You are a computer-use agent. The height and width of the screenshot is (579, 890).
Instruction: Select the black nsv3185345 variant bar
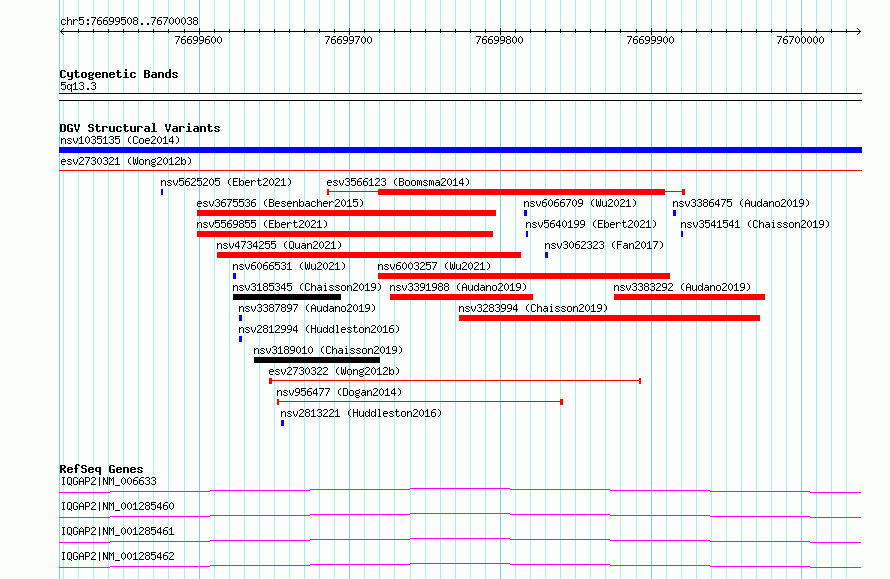coord(287,297)
